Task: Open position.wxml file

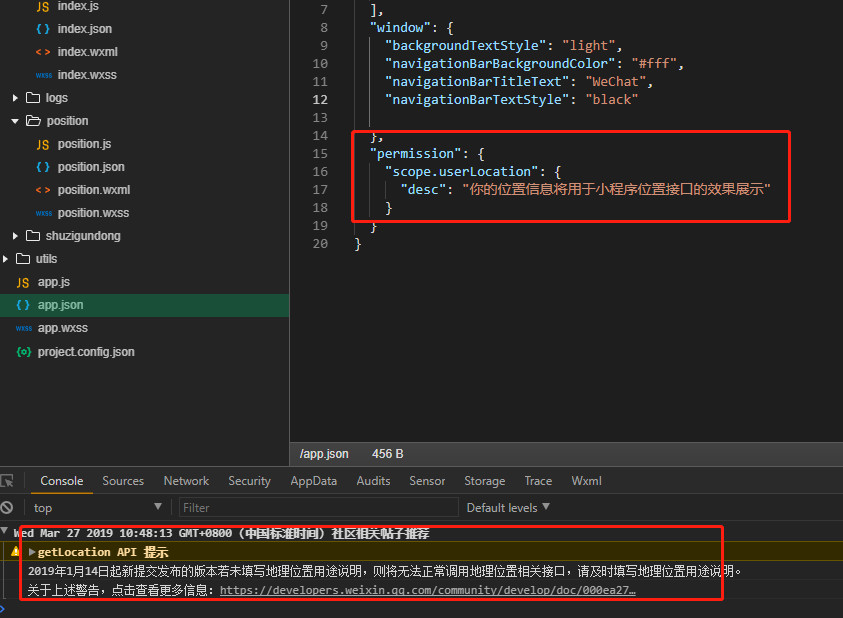Action: (94, 190)
